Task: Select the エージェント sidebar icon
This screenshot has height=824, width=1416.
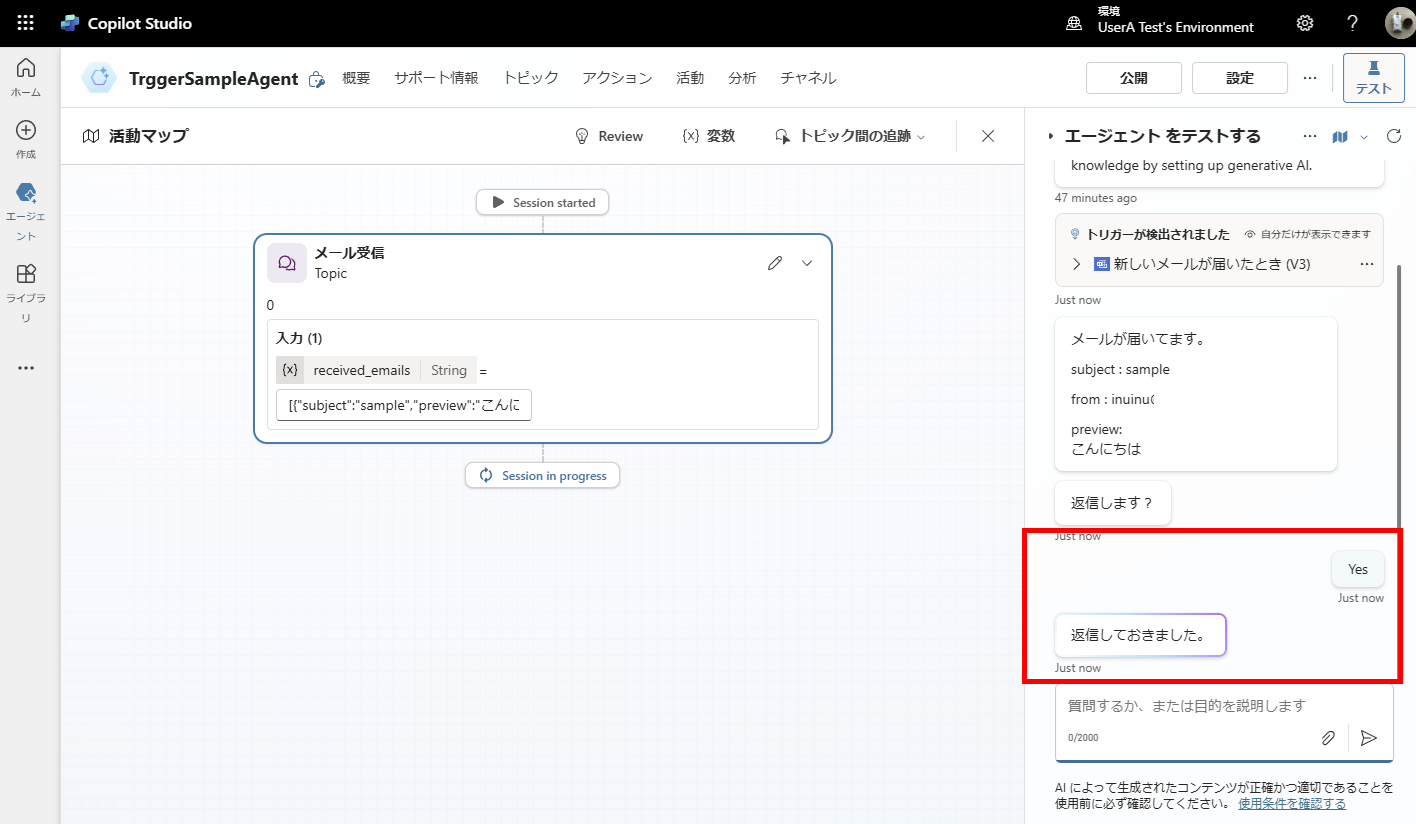Action: pos(27,196)
